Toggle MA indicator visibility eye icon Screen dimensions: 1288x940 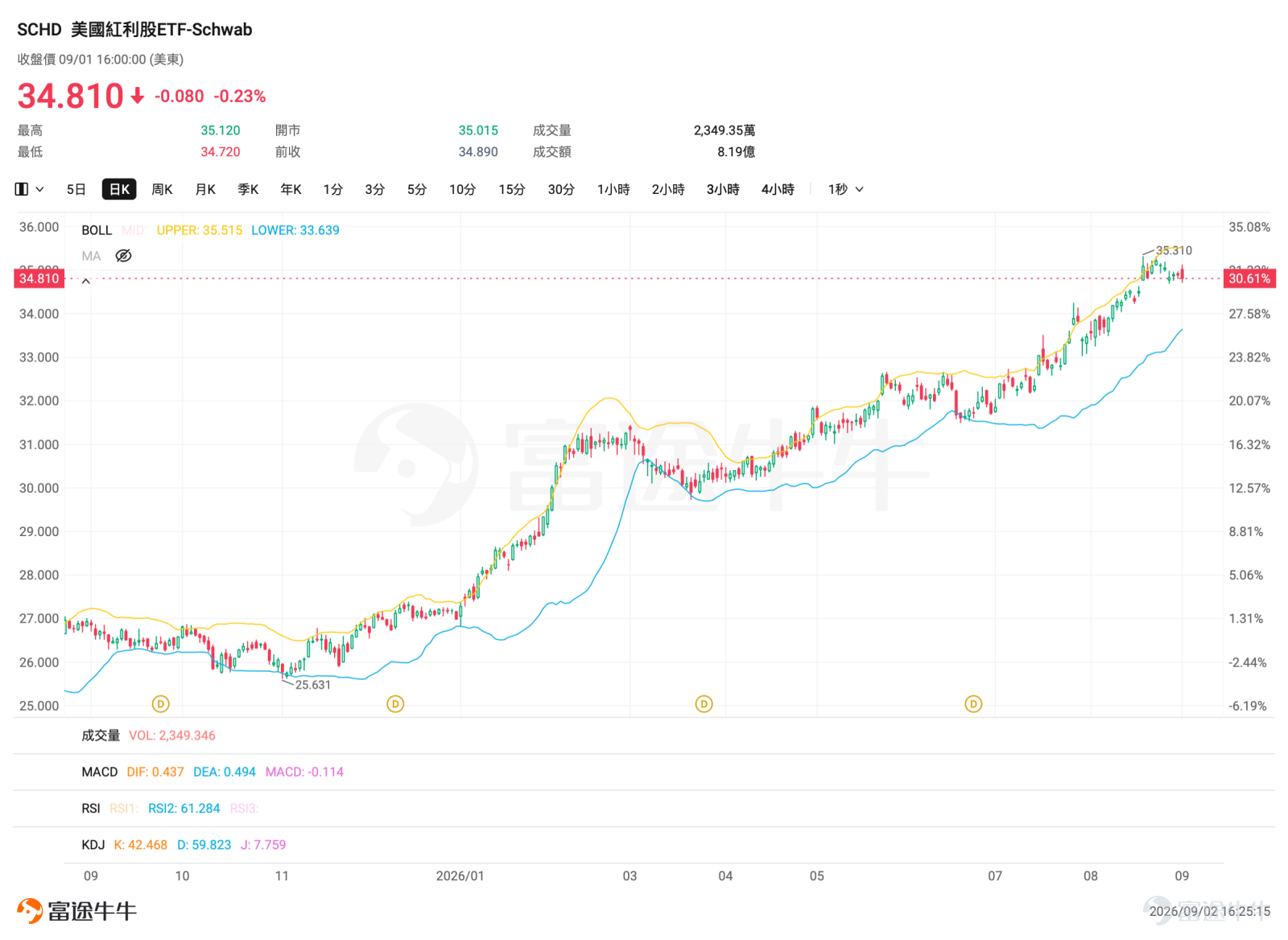tap(123, 256)
